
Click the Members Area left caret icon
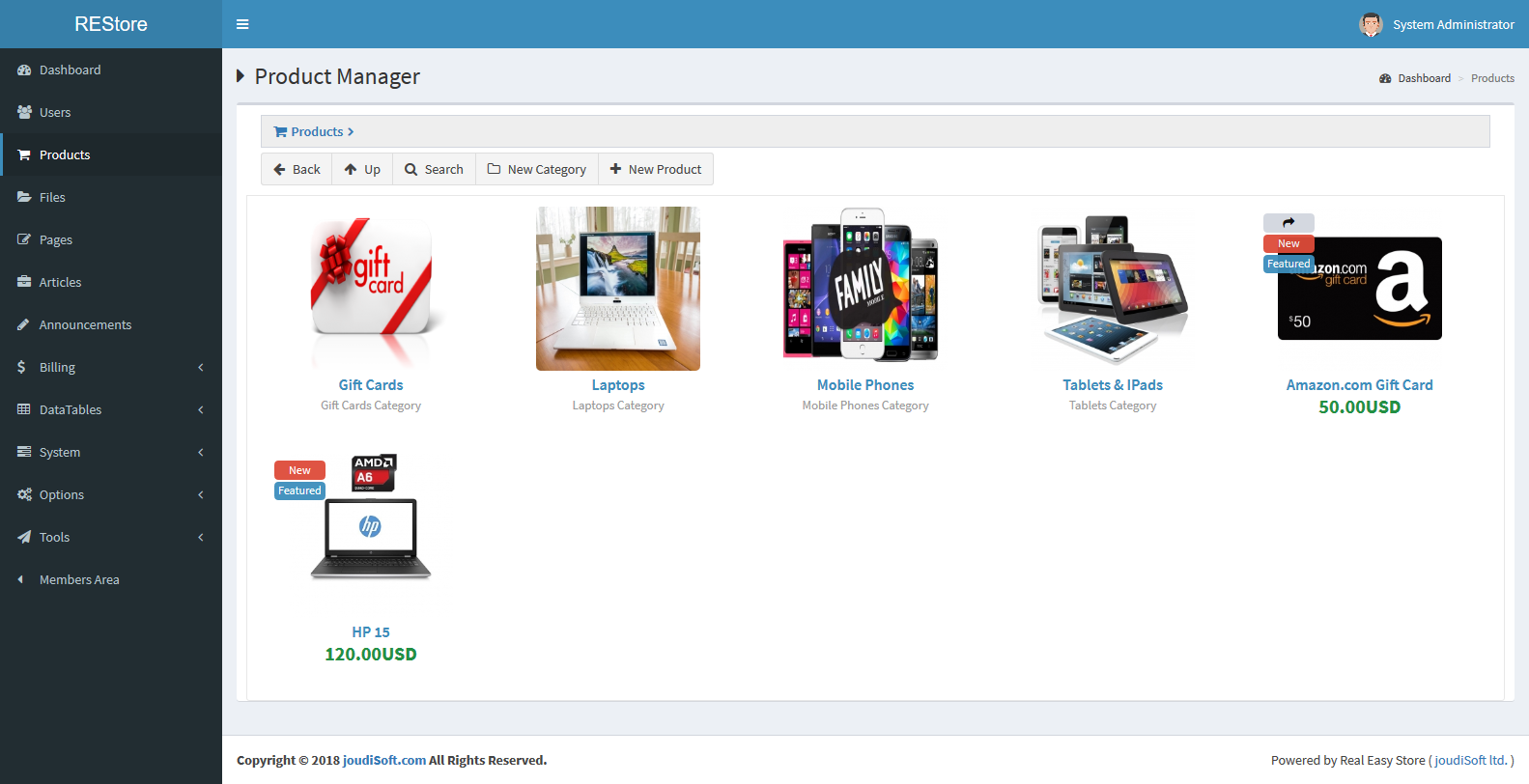20,579
